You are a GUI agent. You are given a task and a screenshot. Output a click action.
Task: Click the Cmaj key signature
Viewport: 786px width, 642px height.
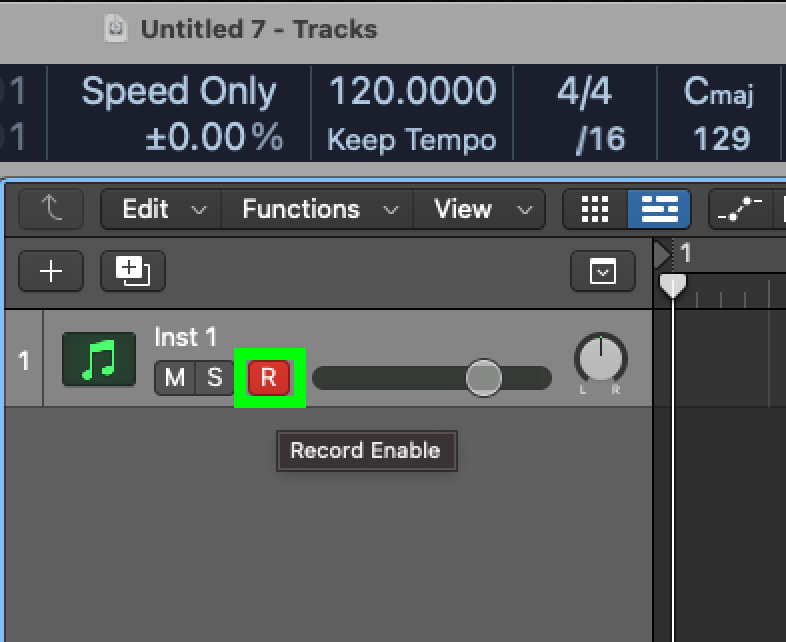[719, 92]
